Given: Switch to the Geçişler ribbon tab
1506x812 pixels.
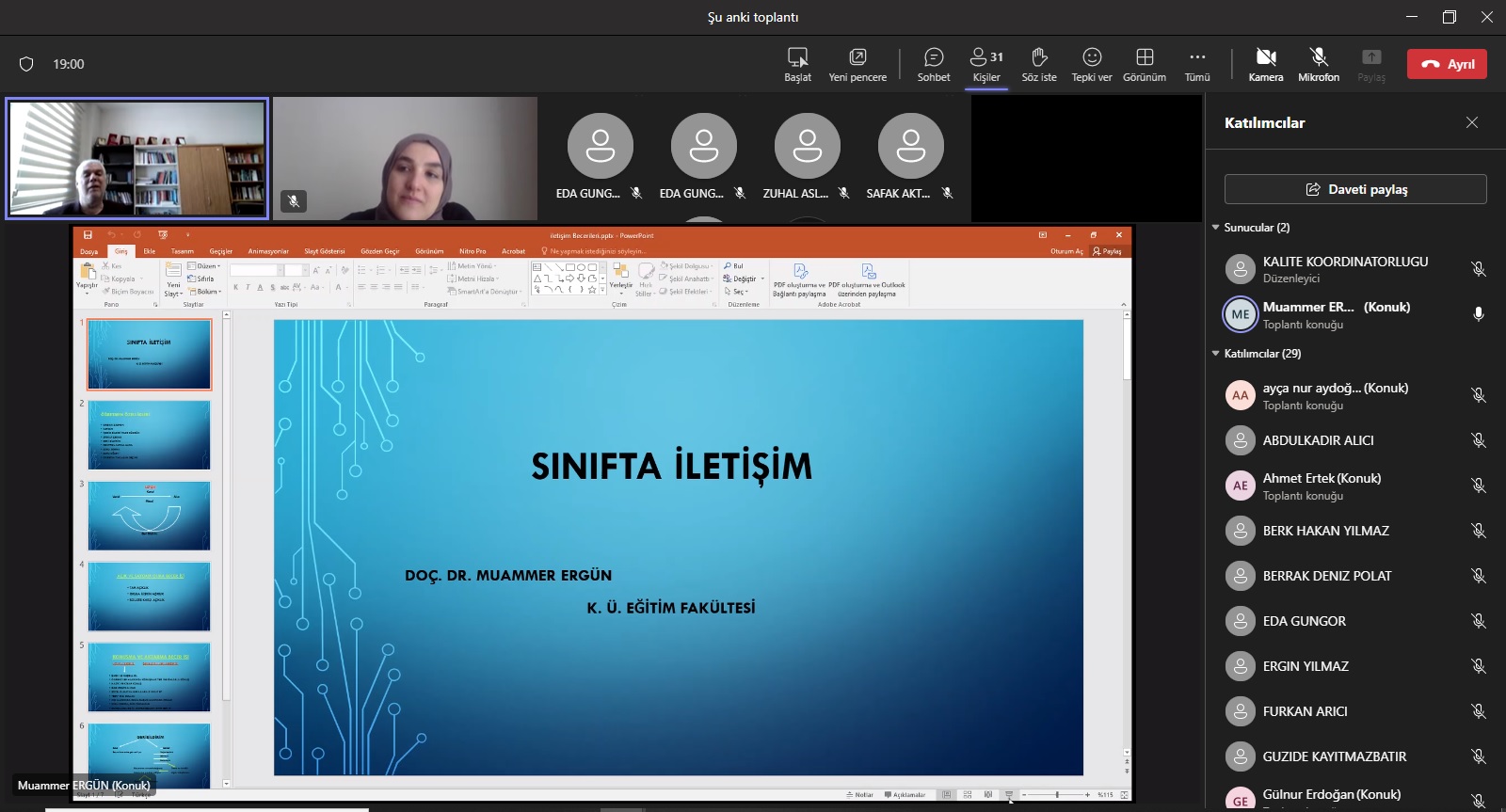Looking at the screenshot, I should (x=221, y=251).
